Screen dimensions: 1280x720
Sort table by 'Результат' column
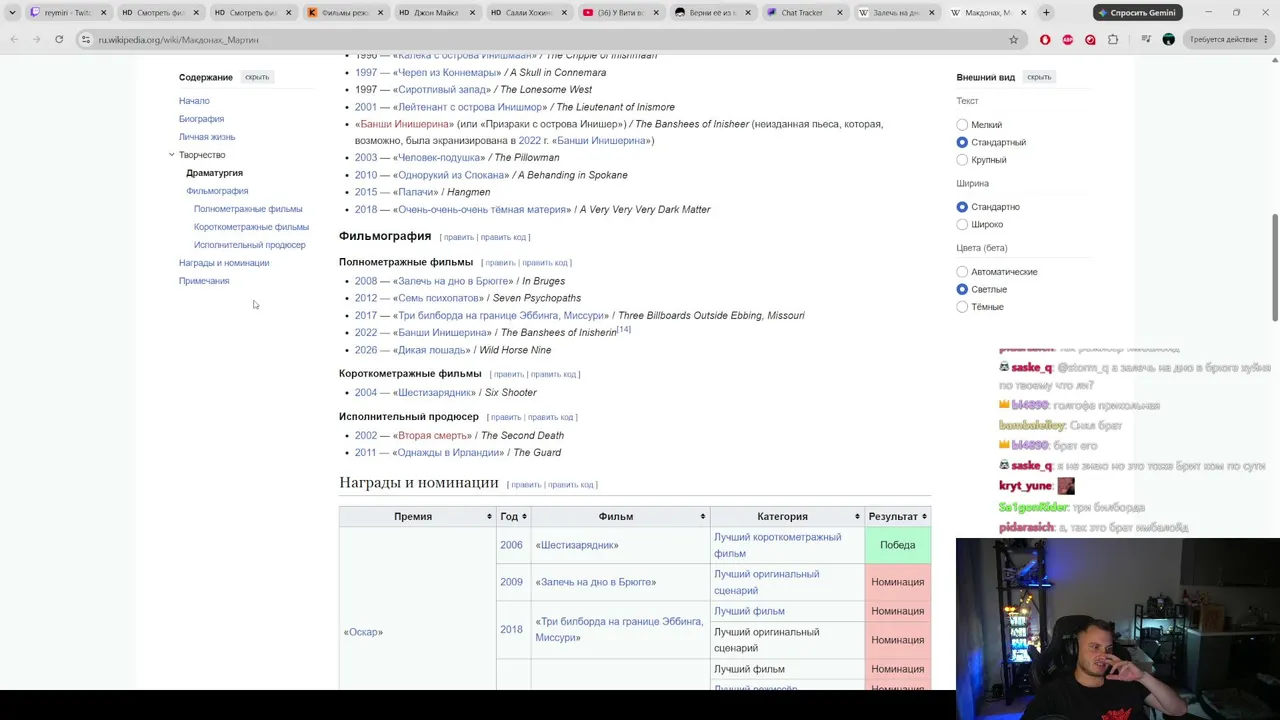[x=898, y=517]
